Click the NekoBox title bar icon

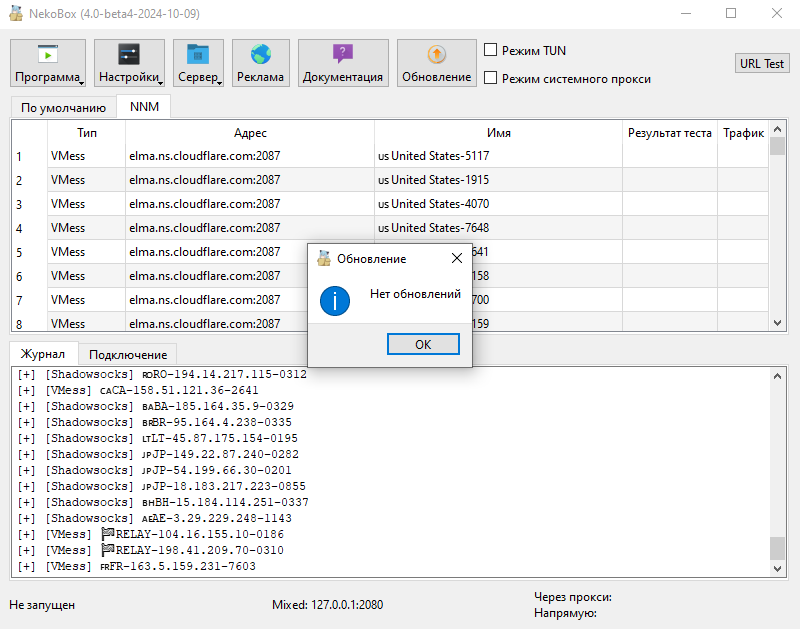point(16,13)
